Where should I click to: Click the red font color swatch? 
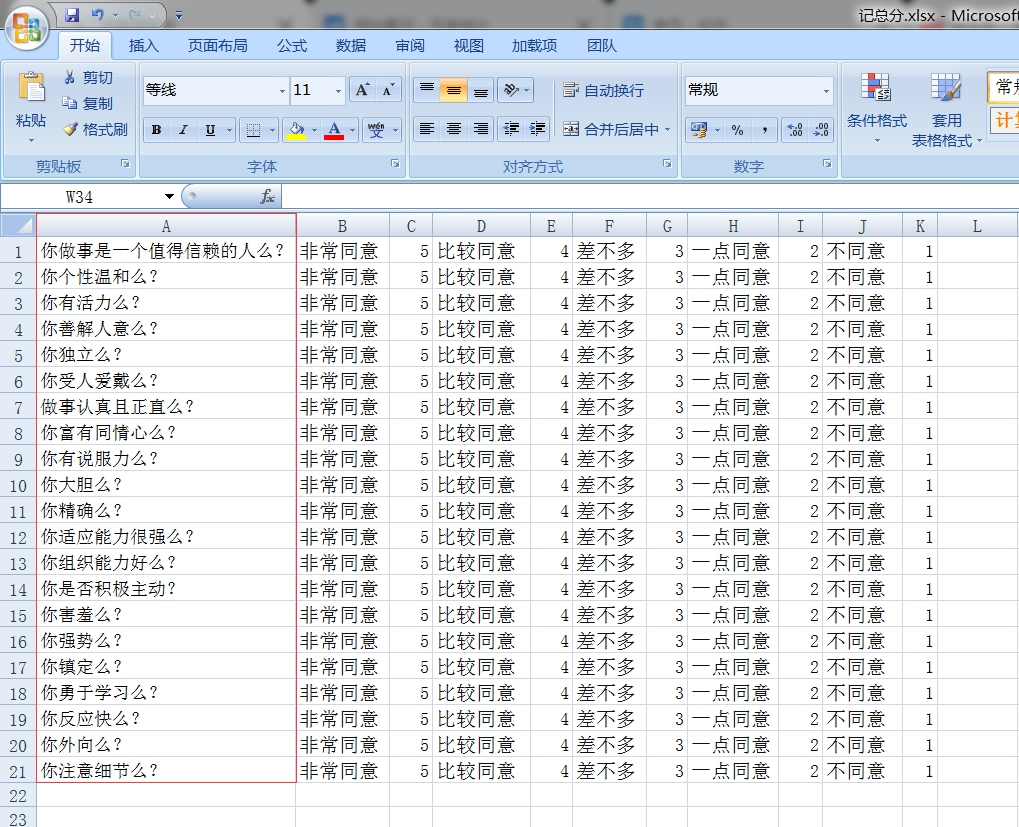(334, 130)
